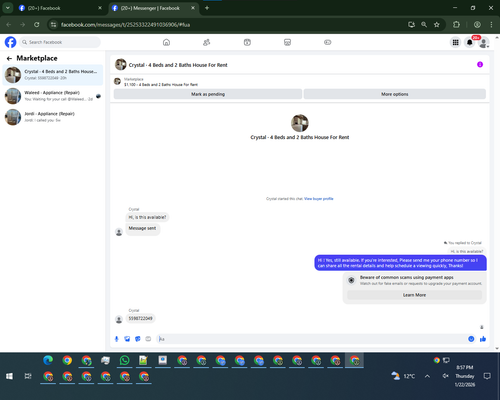This screenshot has height=400, width=500.
Task: Open Waleed Appliance Repair conversation
Action: point(53,96)
